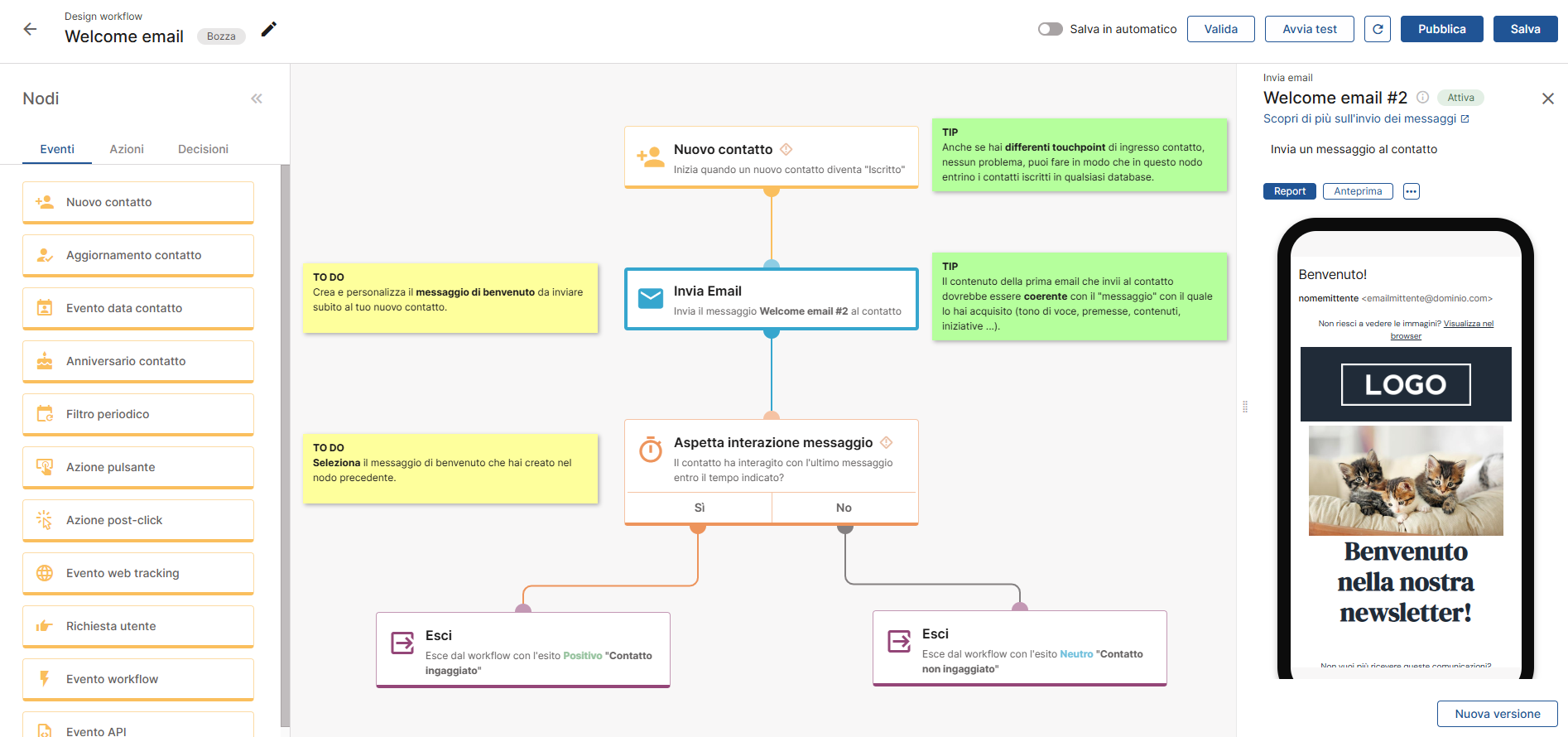Viewport: 1568px width, 737px height.
Task: Click the refresh icon button
Action: (1377, 29)
